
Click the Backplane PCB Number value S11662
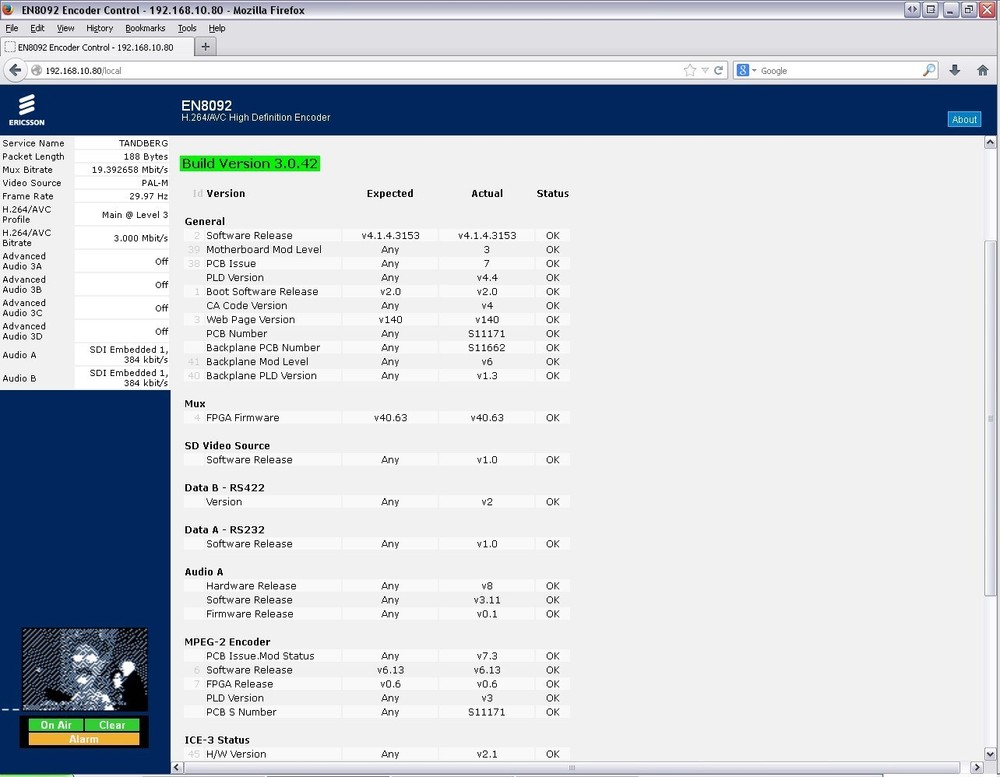(487, 348)
